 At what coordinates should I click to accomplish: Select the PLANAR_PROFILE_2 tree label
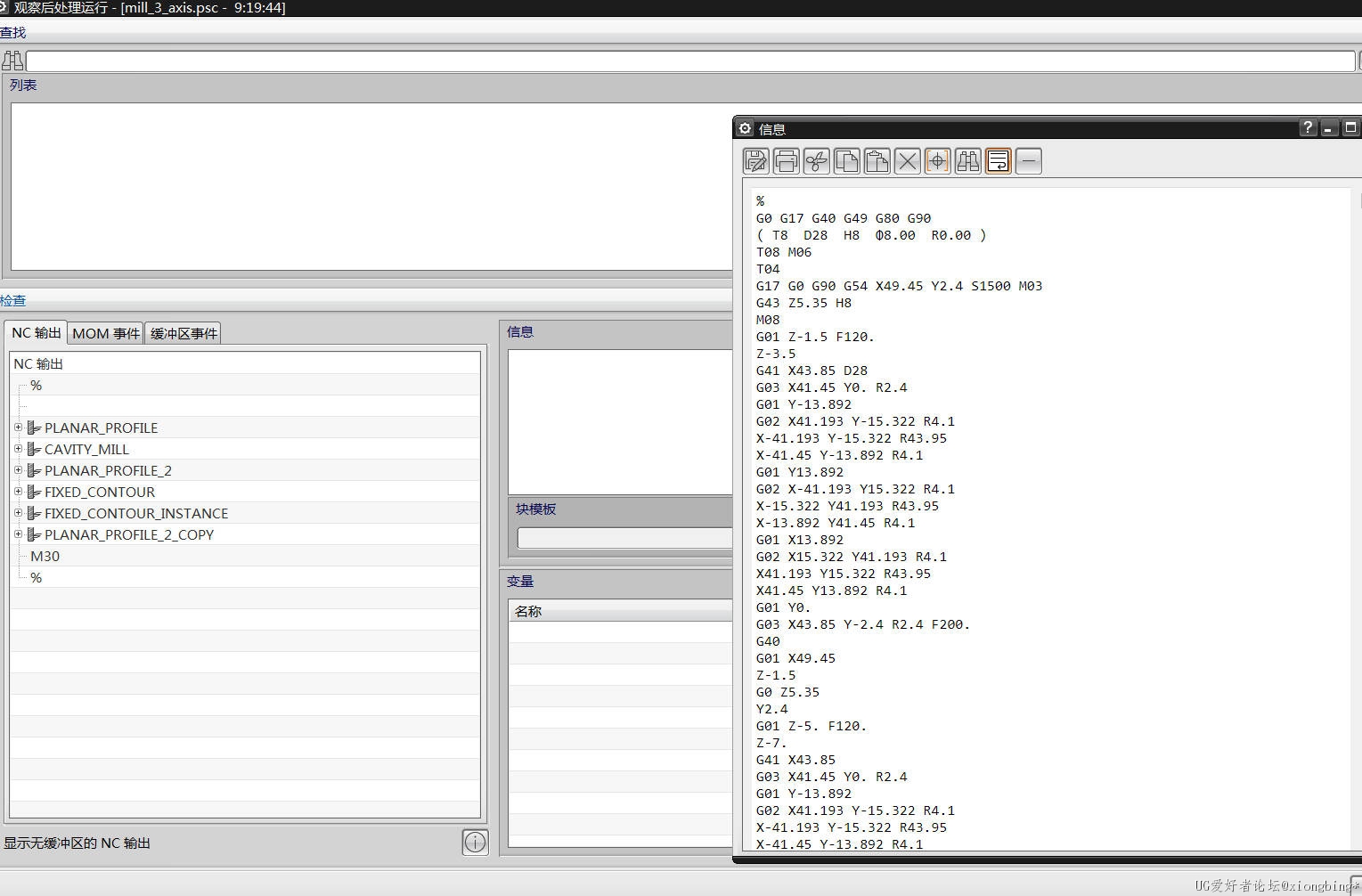tap(108, 470)
